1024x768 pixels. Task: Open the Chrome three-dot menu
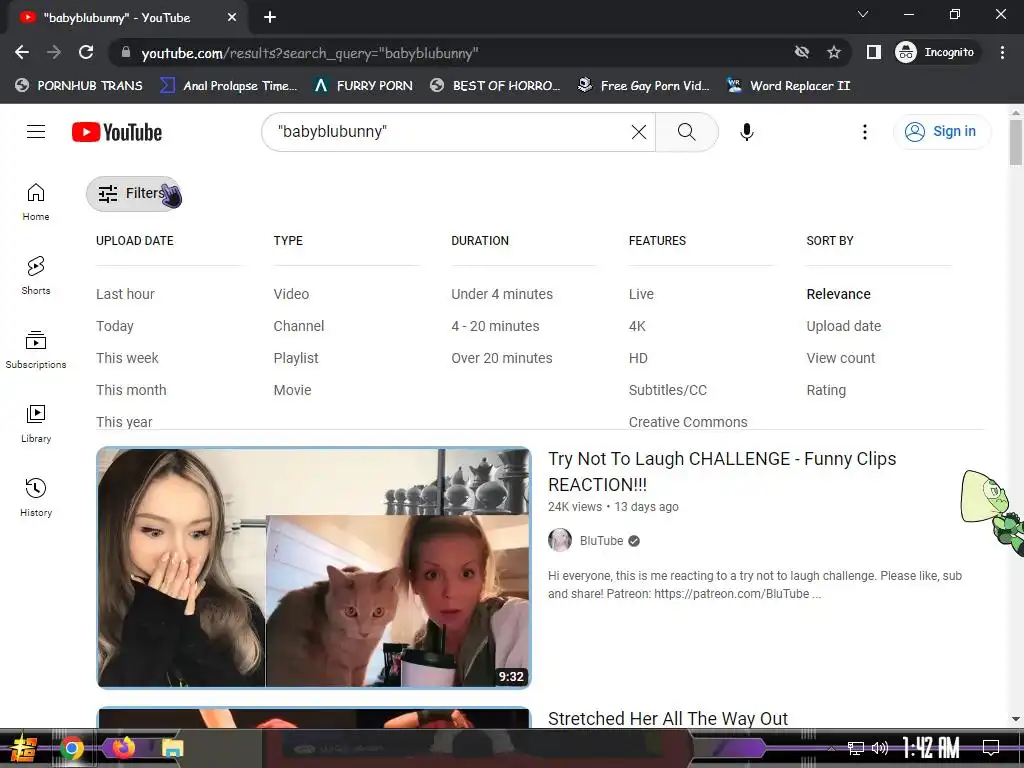tap(1002, 52)
